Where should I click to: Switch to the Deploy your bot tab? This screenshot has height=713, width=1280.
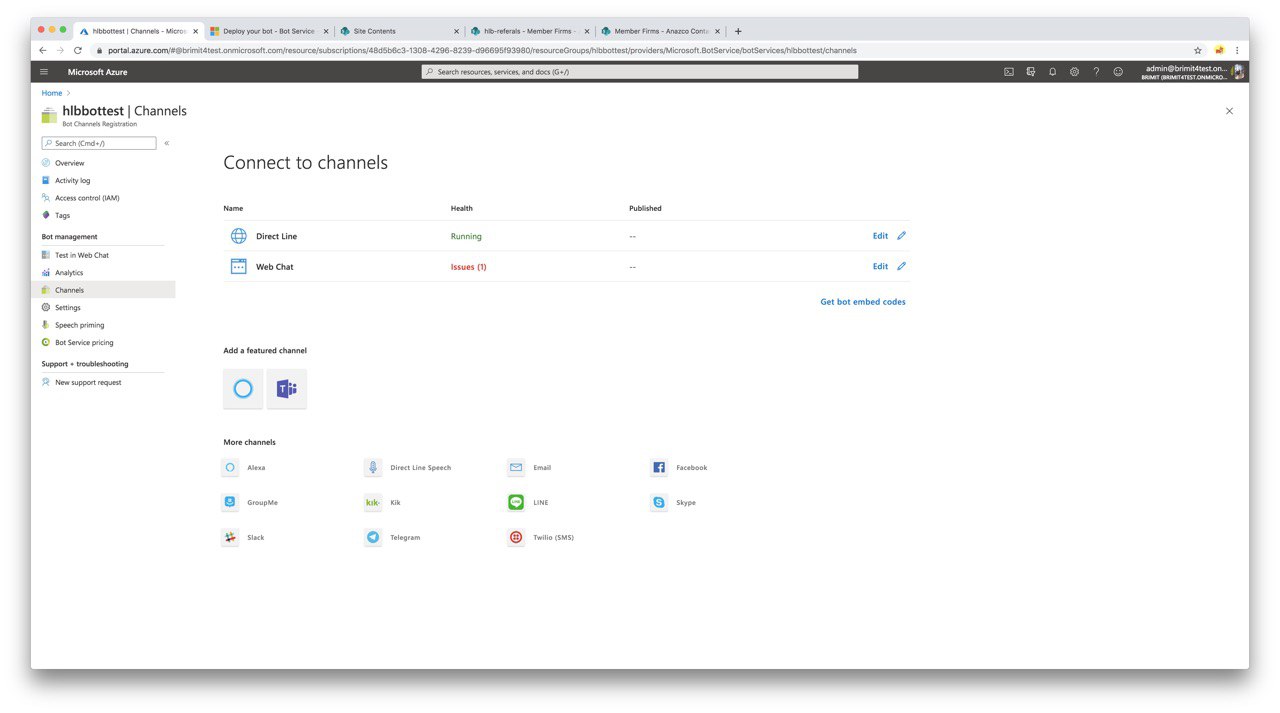point(267,31)
